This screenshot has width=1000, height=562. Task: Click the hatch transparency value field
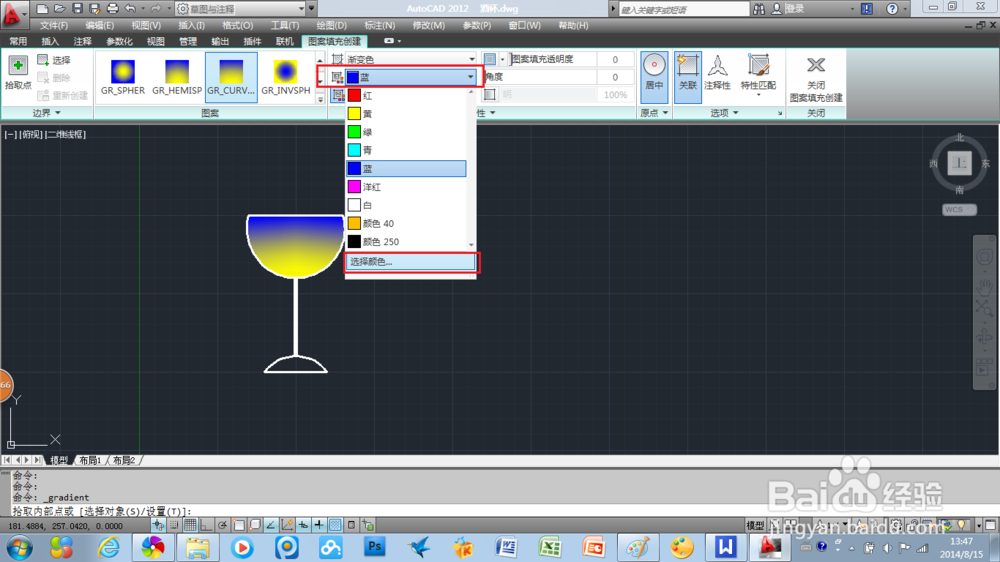[615, 59]
